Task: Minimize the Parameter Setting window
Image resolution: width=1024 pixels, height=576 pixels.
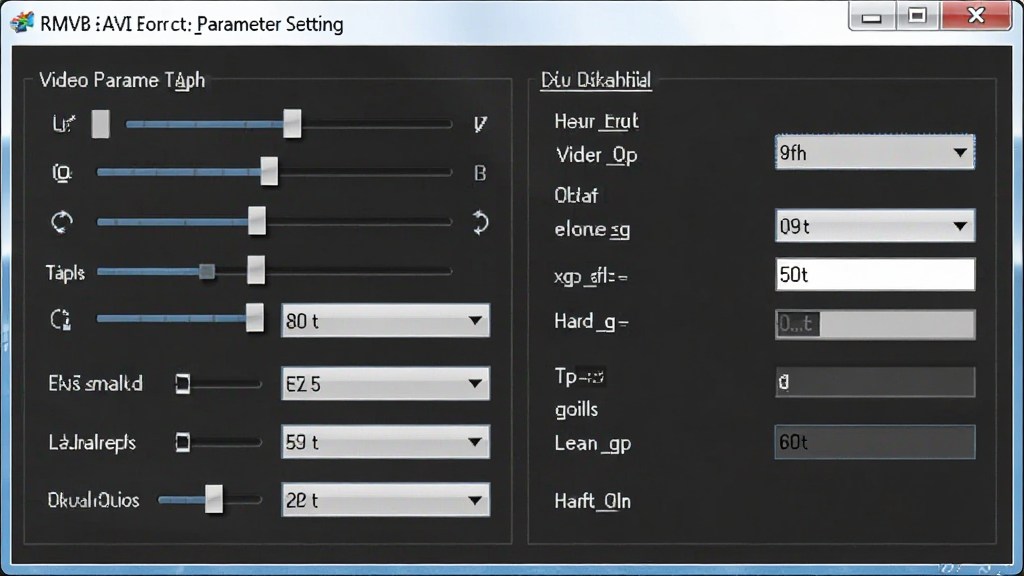Action: (x=872, y=16)
